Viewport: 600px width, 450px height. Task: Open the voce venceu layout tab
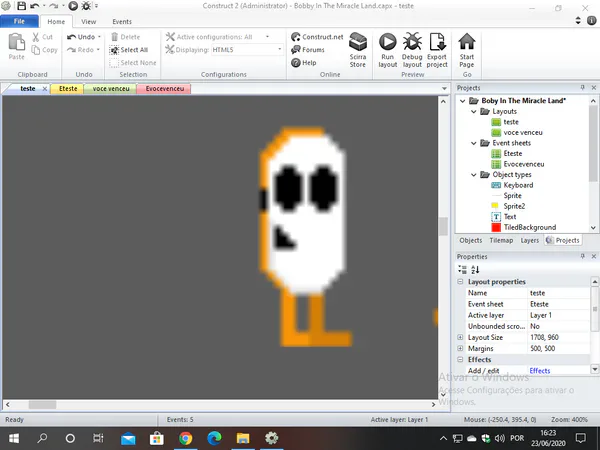tap(111, 89)
